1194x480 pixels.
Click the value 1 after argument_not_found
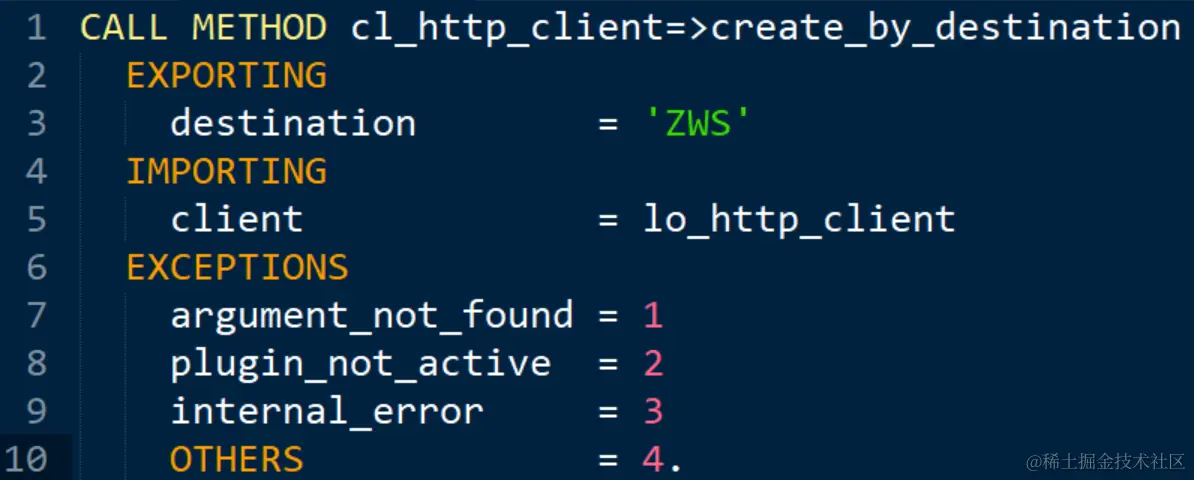click(x=653, y=315)
